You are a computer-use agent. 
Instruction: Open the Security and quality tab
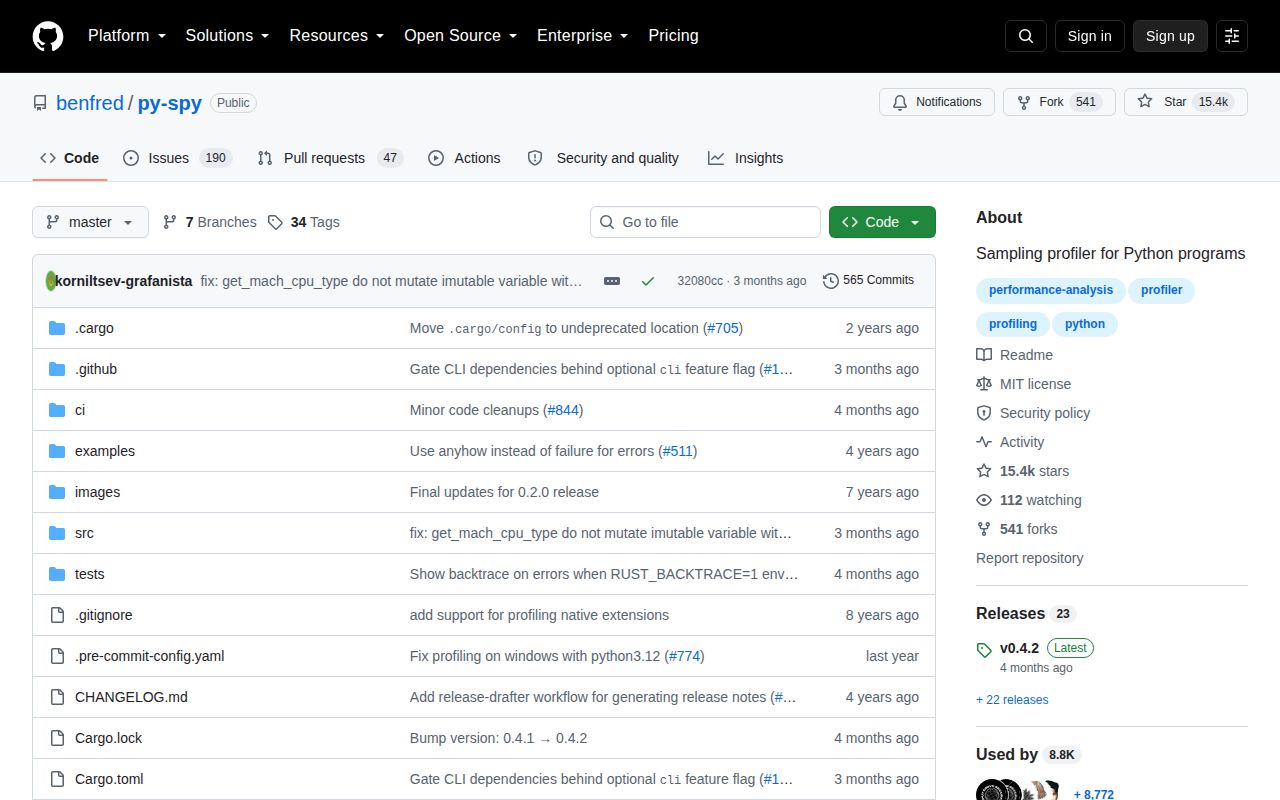(x=603, y=158)
